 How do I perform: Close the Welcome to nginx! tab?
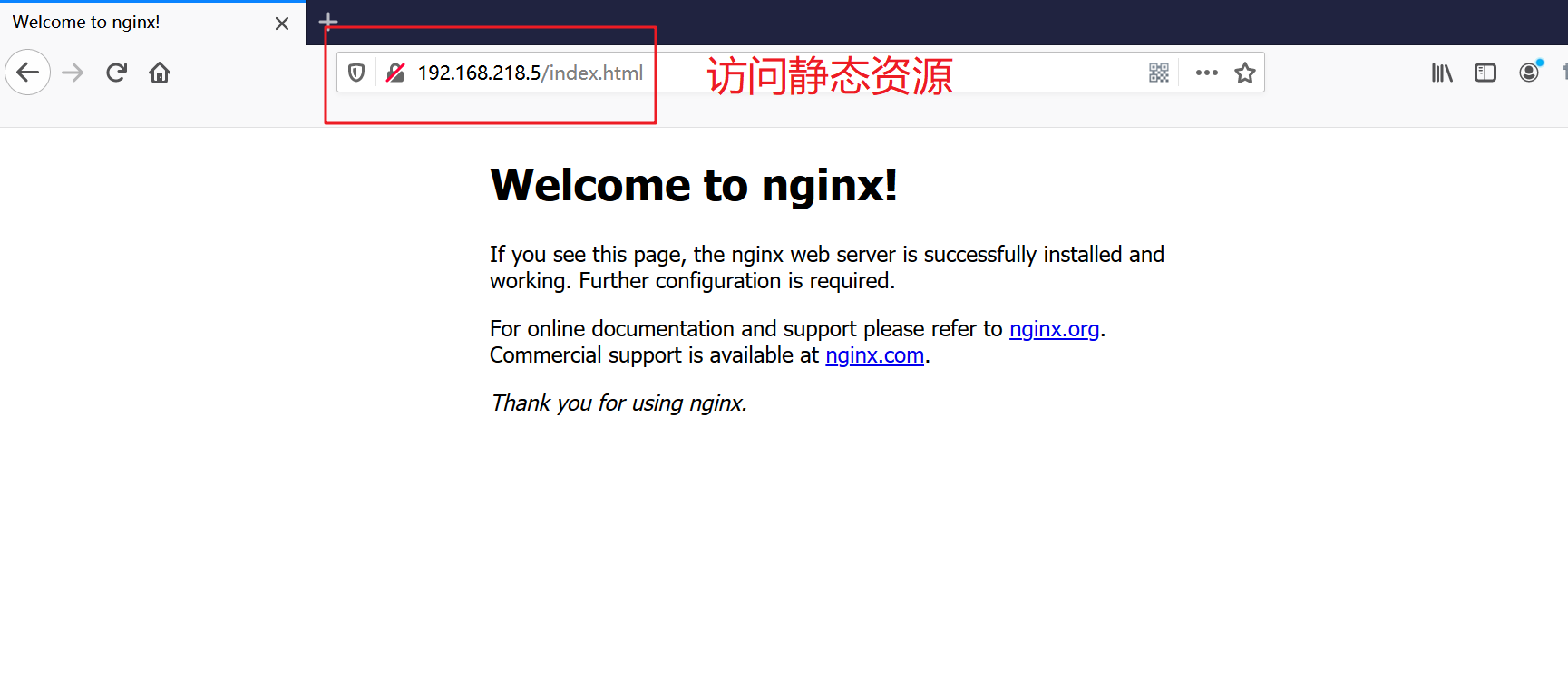click(282, 24)
